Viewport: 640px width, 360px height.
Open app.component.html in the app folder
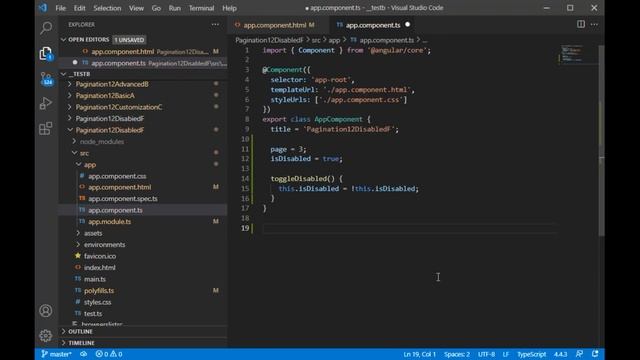click(120, 187)
